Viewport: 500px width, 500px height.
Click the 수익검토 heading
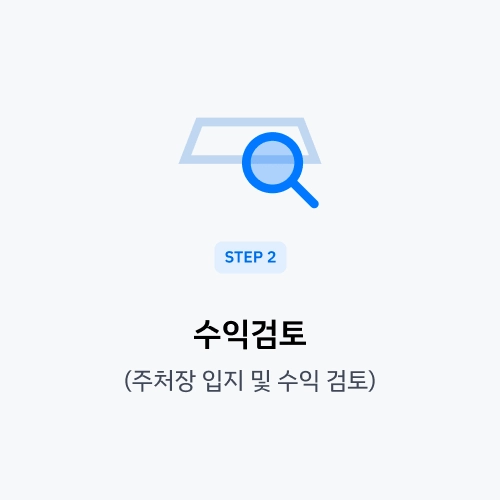250,334
